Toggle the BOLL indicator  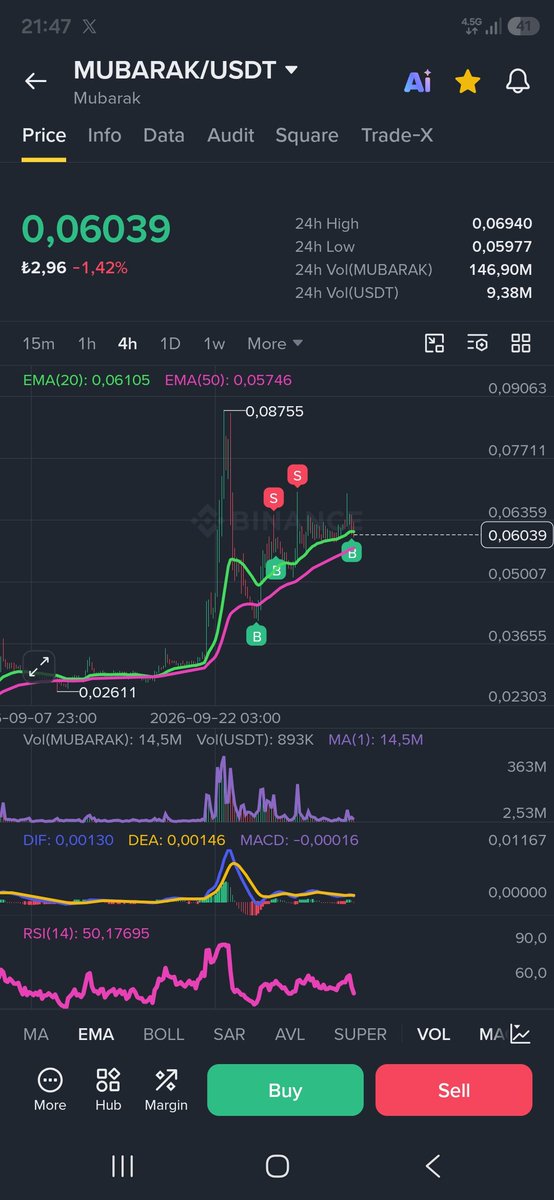[163, 1034]
